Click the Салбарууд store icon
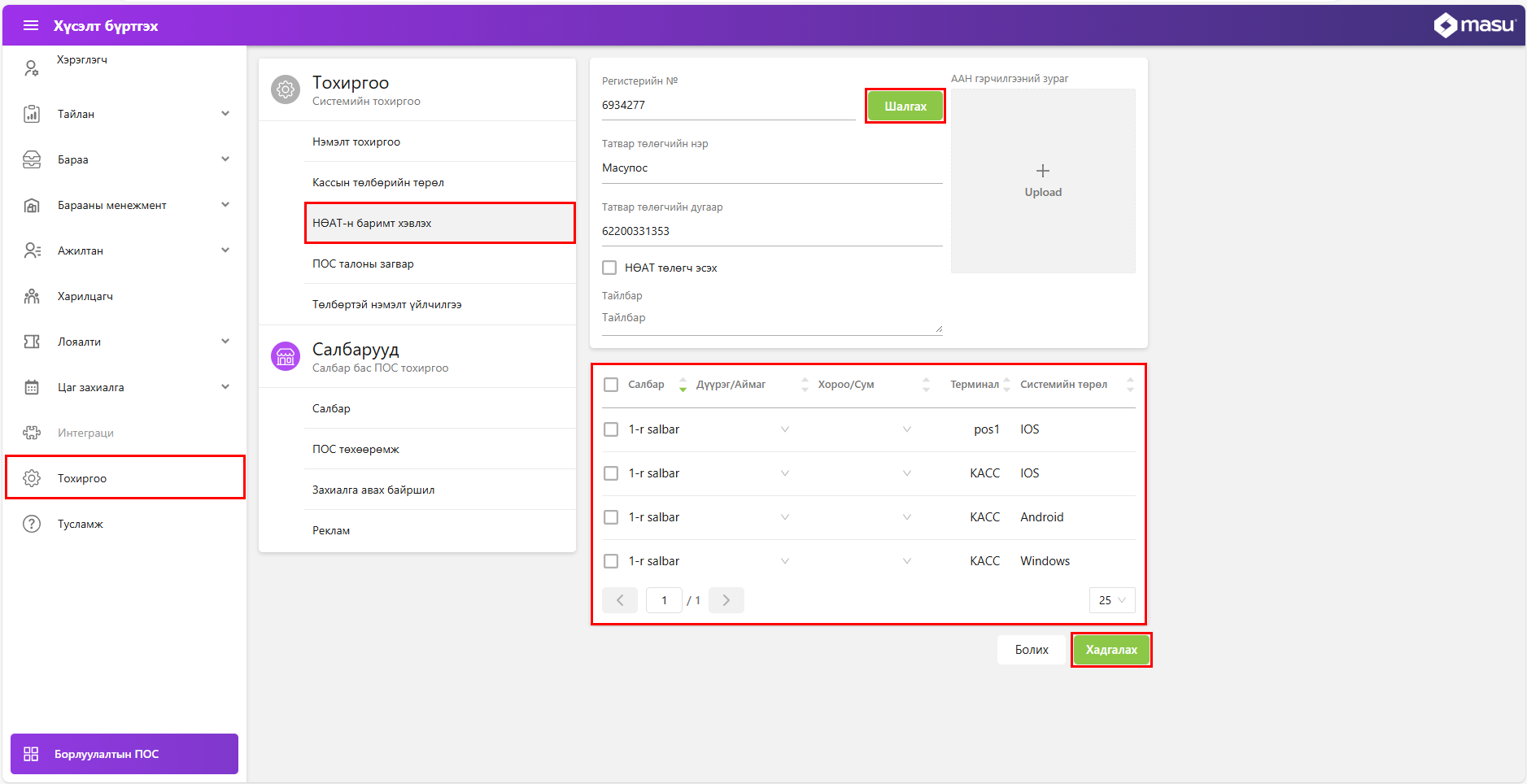Viewport: 1527px width, 784px height. pyautogui.click(x=286, y=356)
